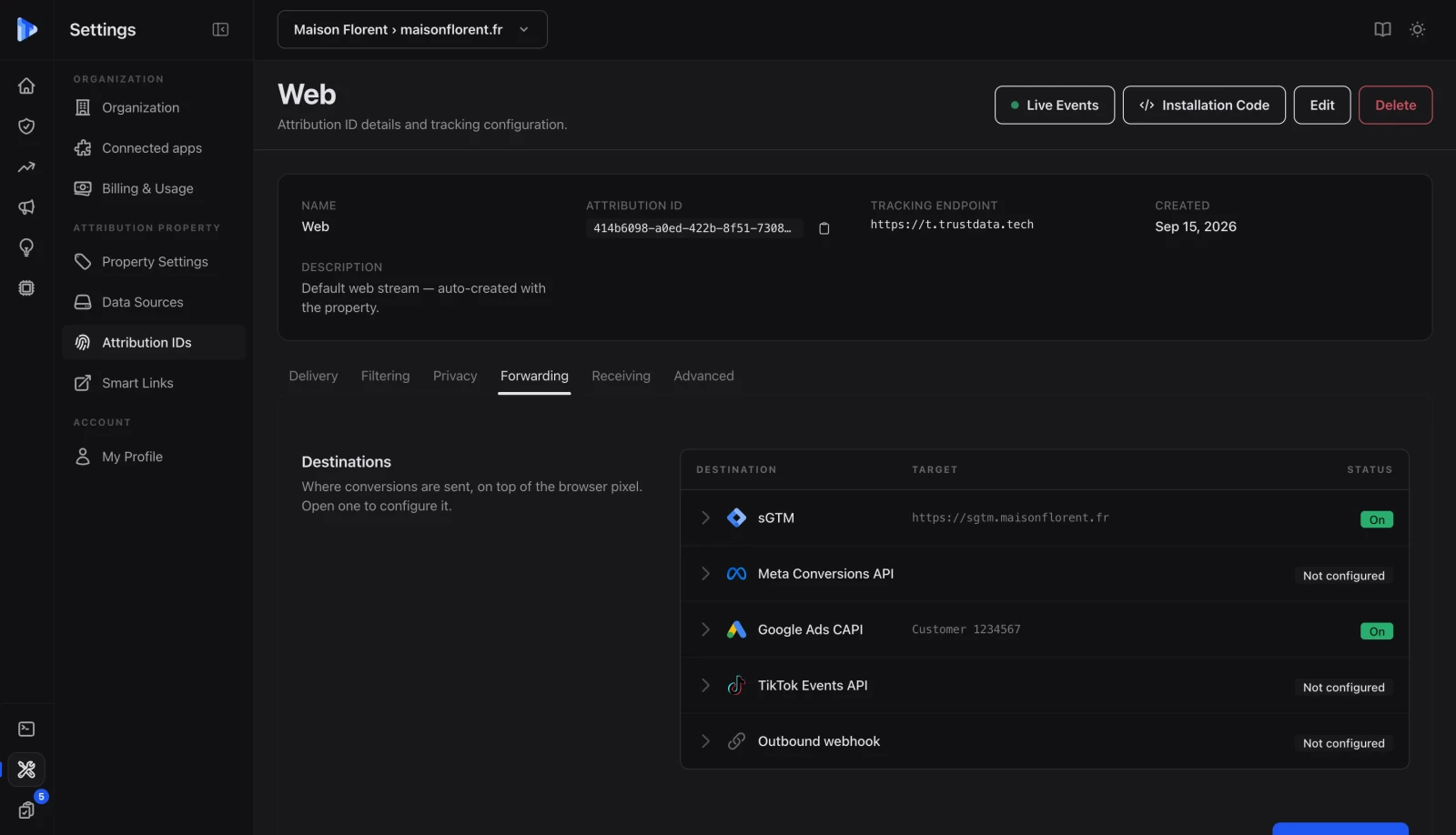The width and height of the screenshot is (1456, 835).
Task: Click the Google Ads CAPI logo icon
Action: point(737,629)
